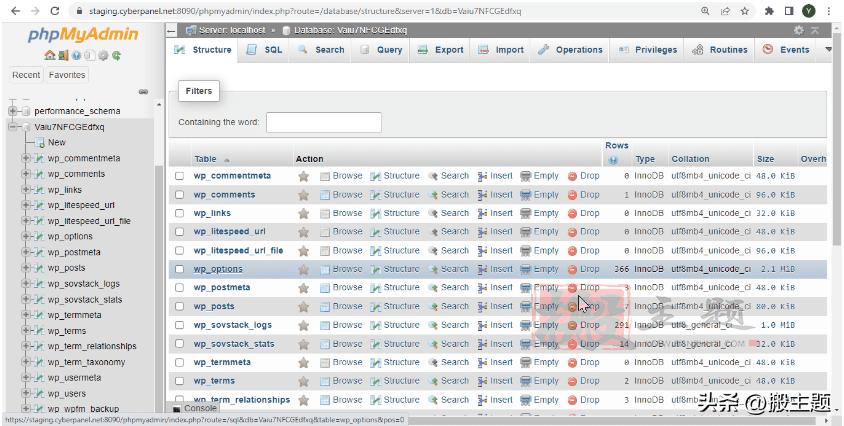Click Drop link for wp_options table
This screenshot has height=426, width=844.
(x=583, y=269)
